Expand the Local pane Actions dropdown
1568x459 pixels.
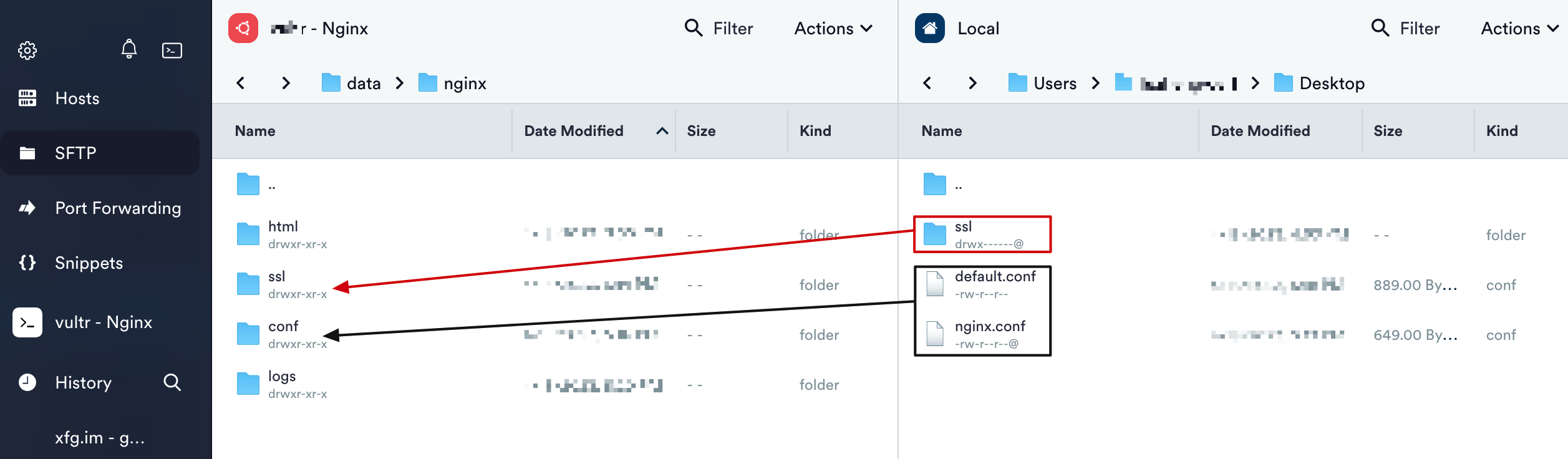tap(1519, 29)
